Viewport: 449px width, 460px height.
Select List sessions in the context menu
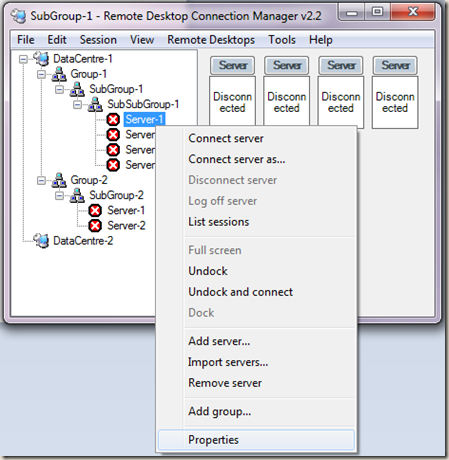pyautogui.click(x=256, y=222)
